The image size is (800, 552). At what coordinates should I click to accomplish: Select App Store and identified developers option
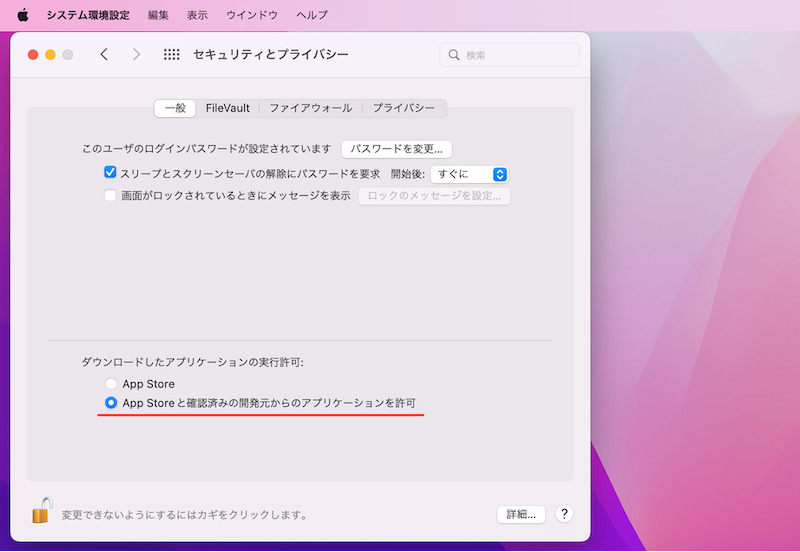(x=111, y=403)
